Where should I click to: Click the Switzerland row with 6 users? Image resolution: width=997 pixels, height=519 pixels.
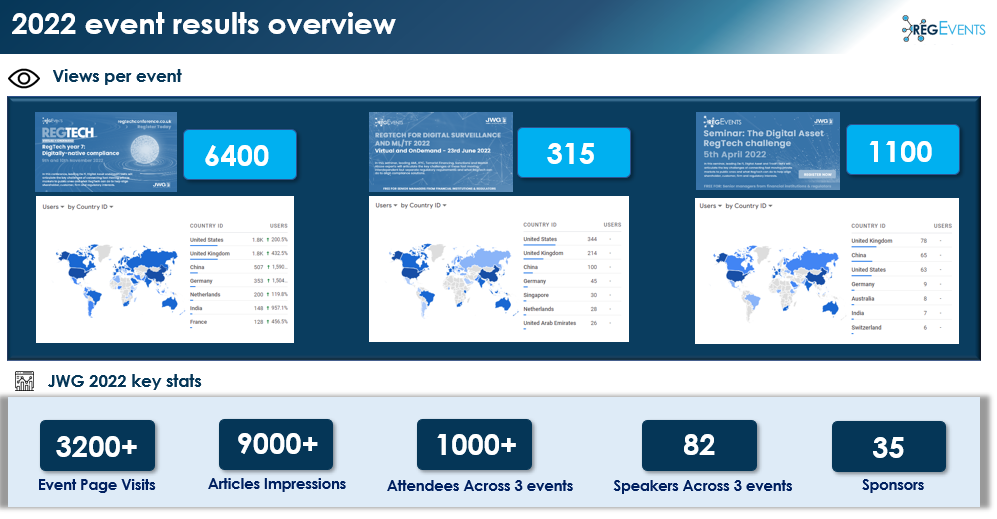(902, 328)
